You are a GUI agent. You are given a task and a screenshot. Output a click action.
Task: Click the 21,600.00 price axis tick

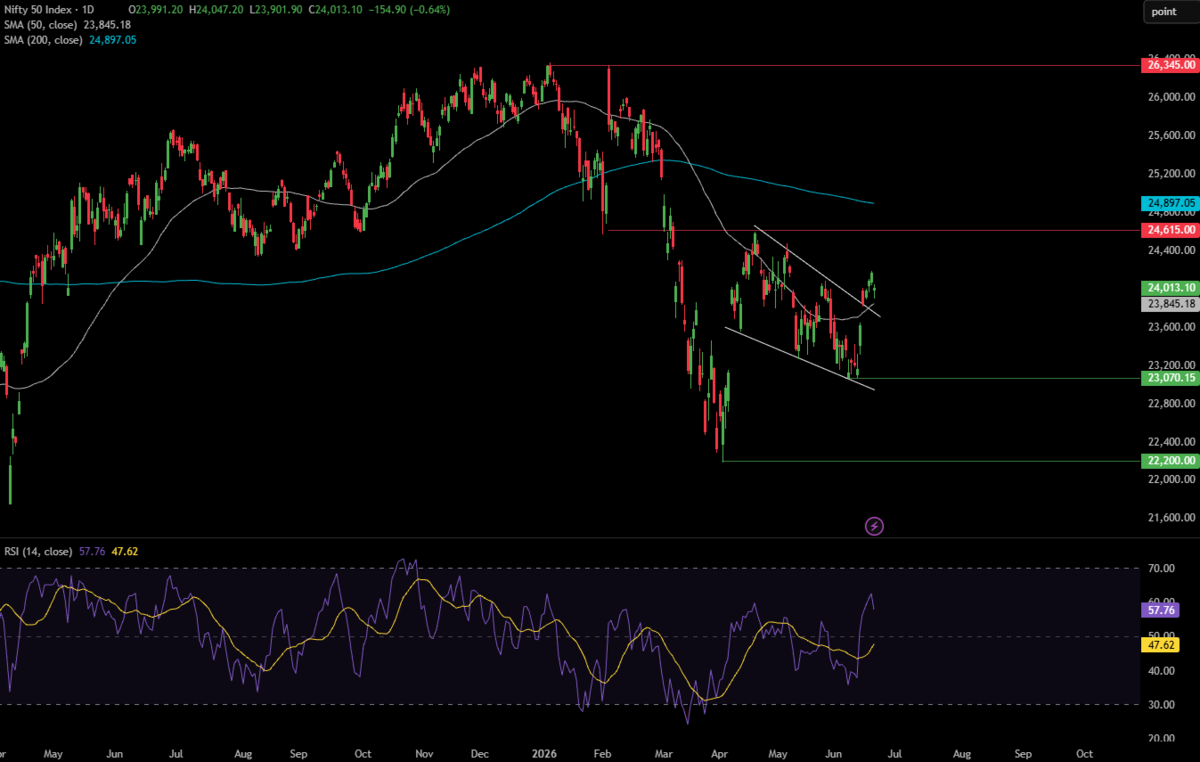pos(1169,518)
